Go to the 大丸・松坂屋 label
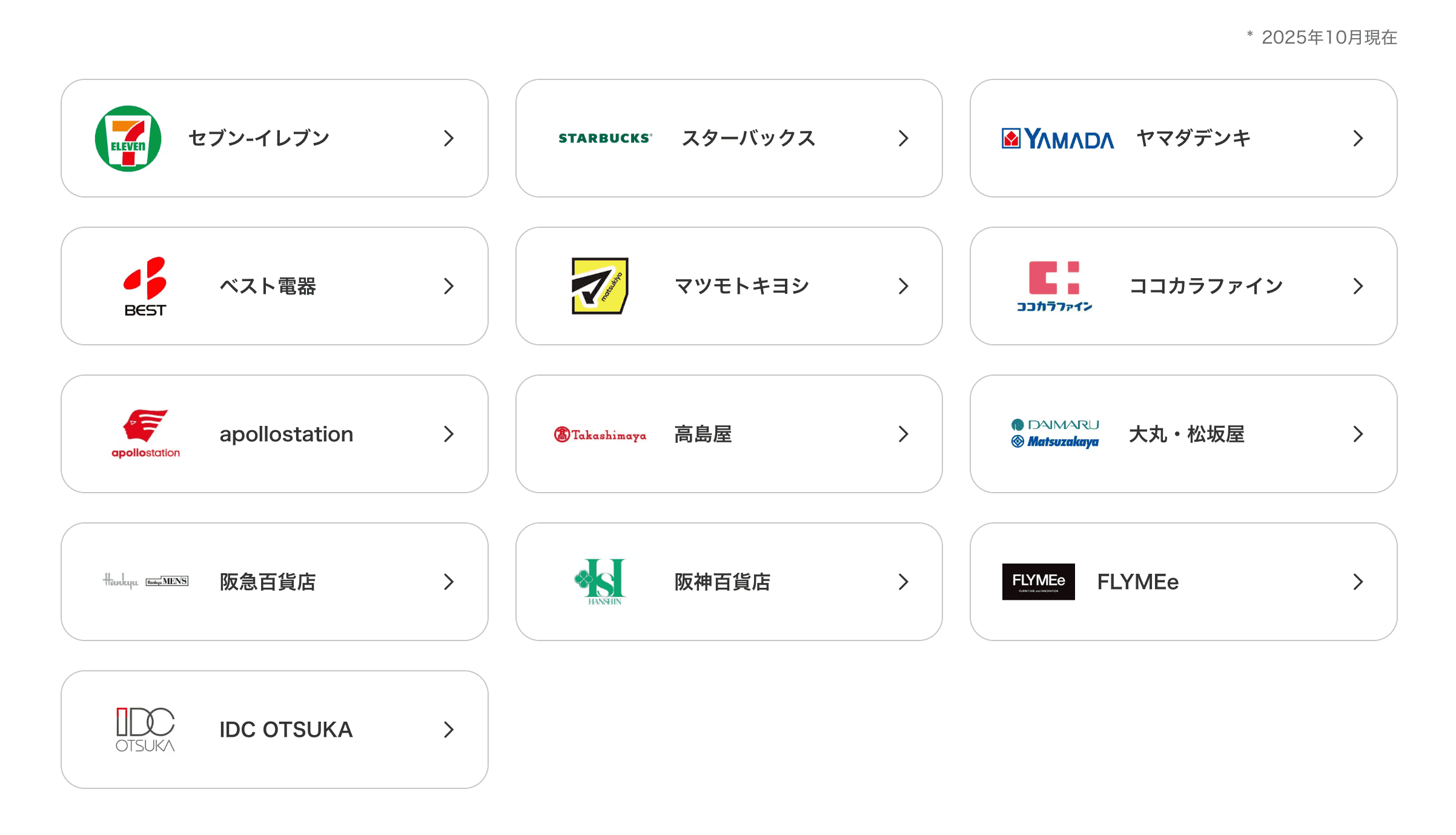 point(1186,434)
